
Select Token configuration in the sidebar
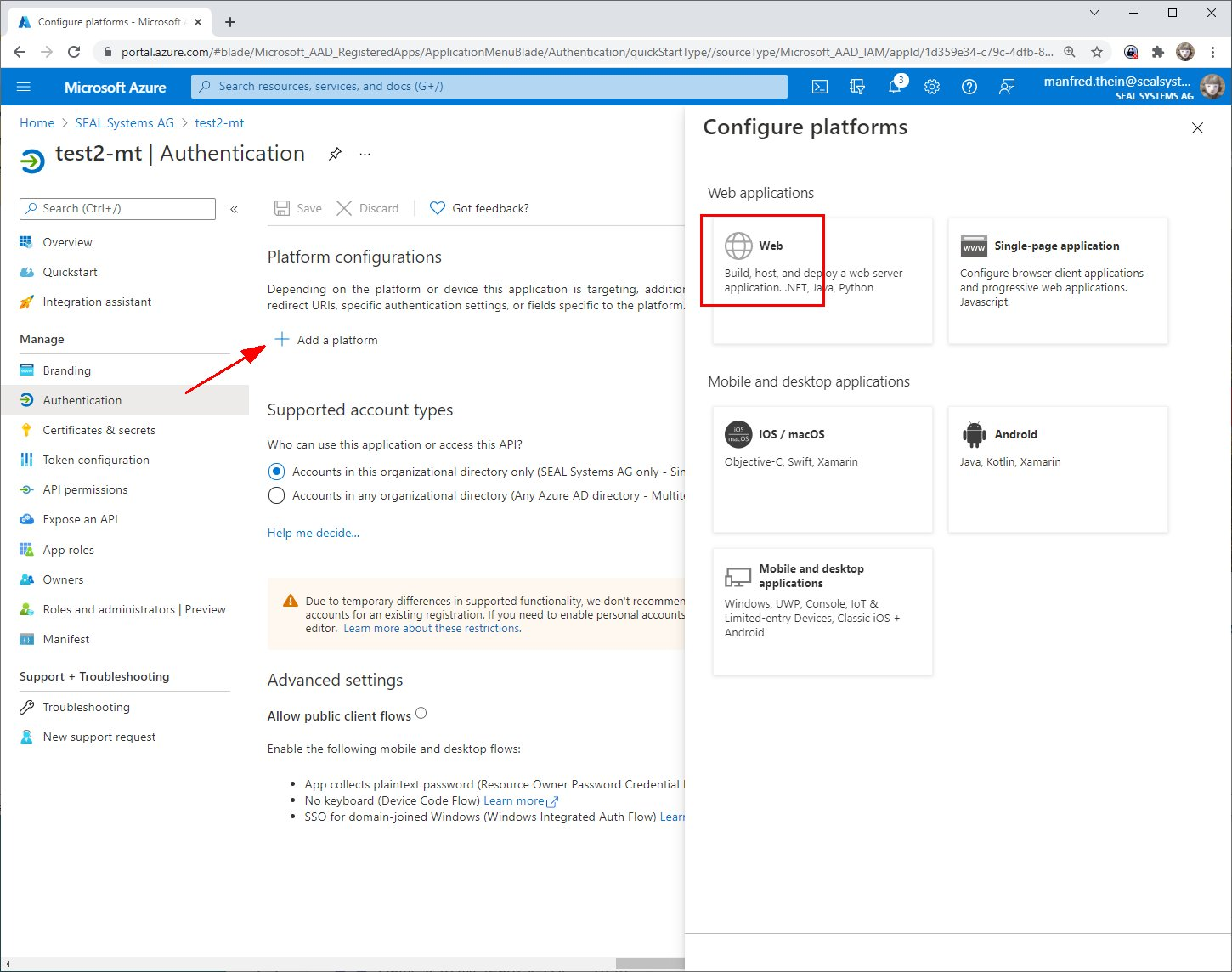pos(95,460)
